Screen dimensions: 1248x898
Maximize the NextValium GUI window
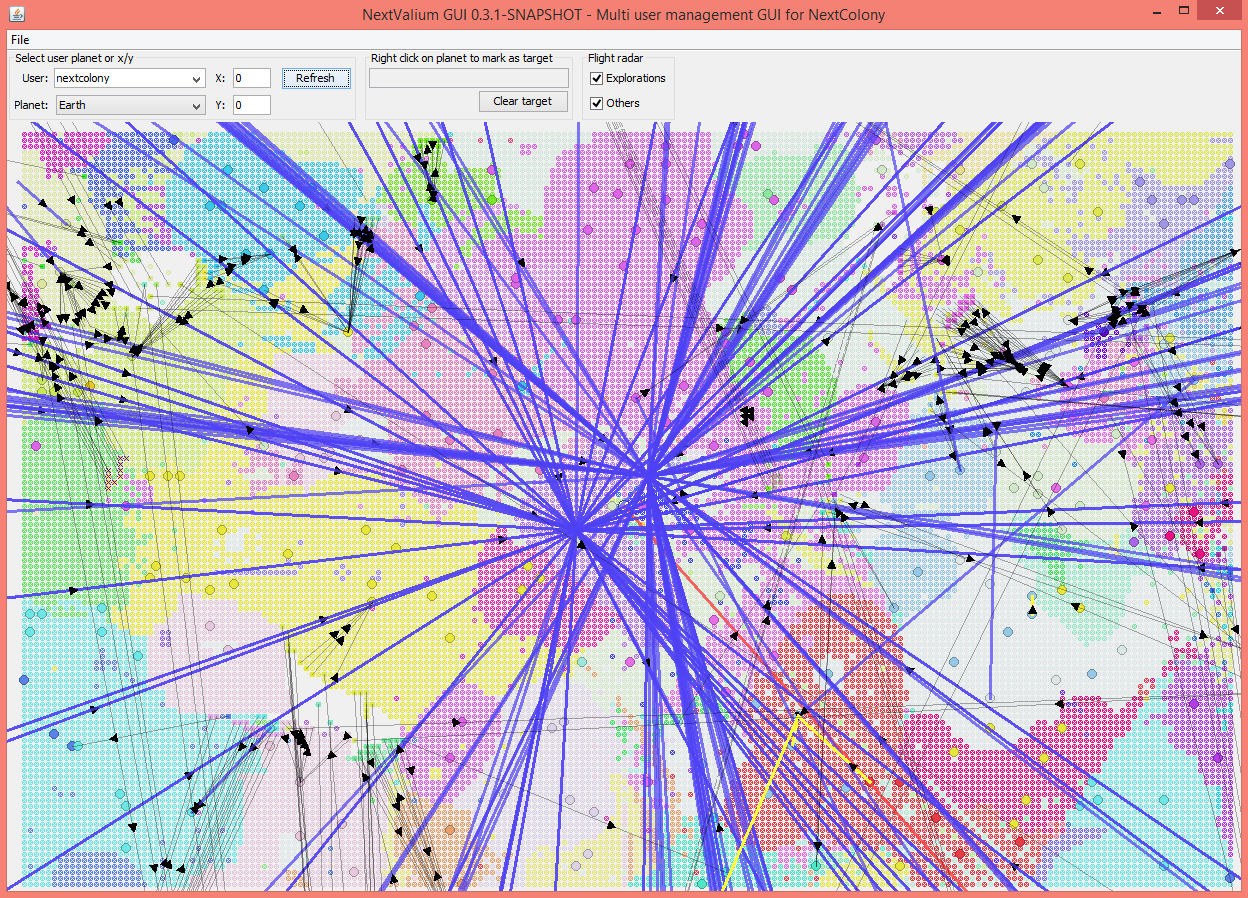1184,11
